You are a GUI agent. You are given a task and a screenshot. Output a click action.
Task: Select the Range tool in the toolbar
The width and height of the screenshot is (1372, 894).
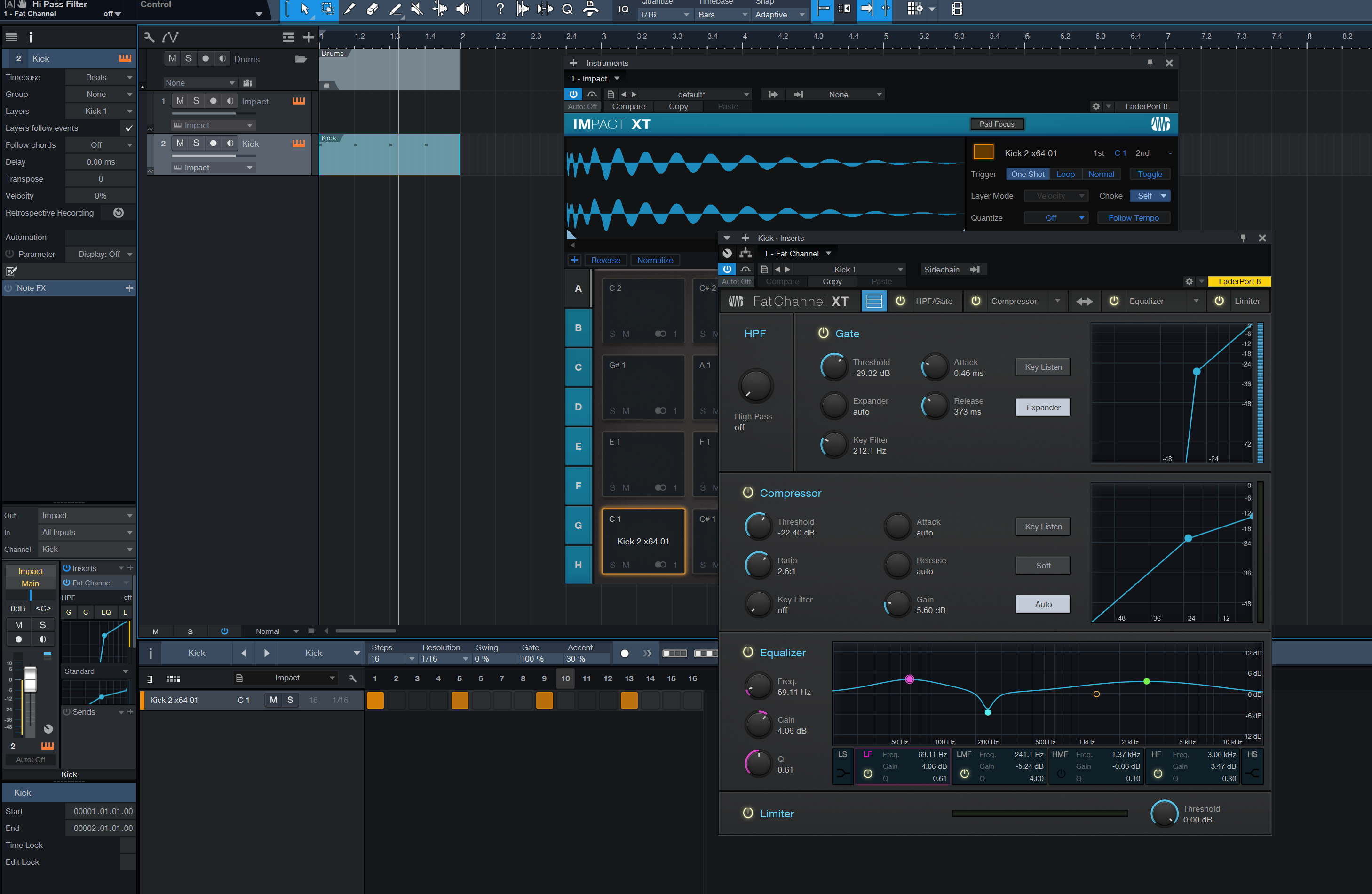click(327, 8)
